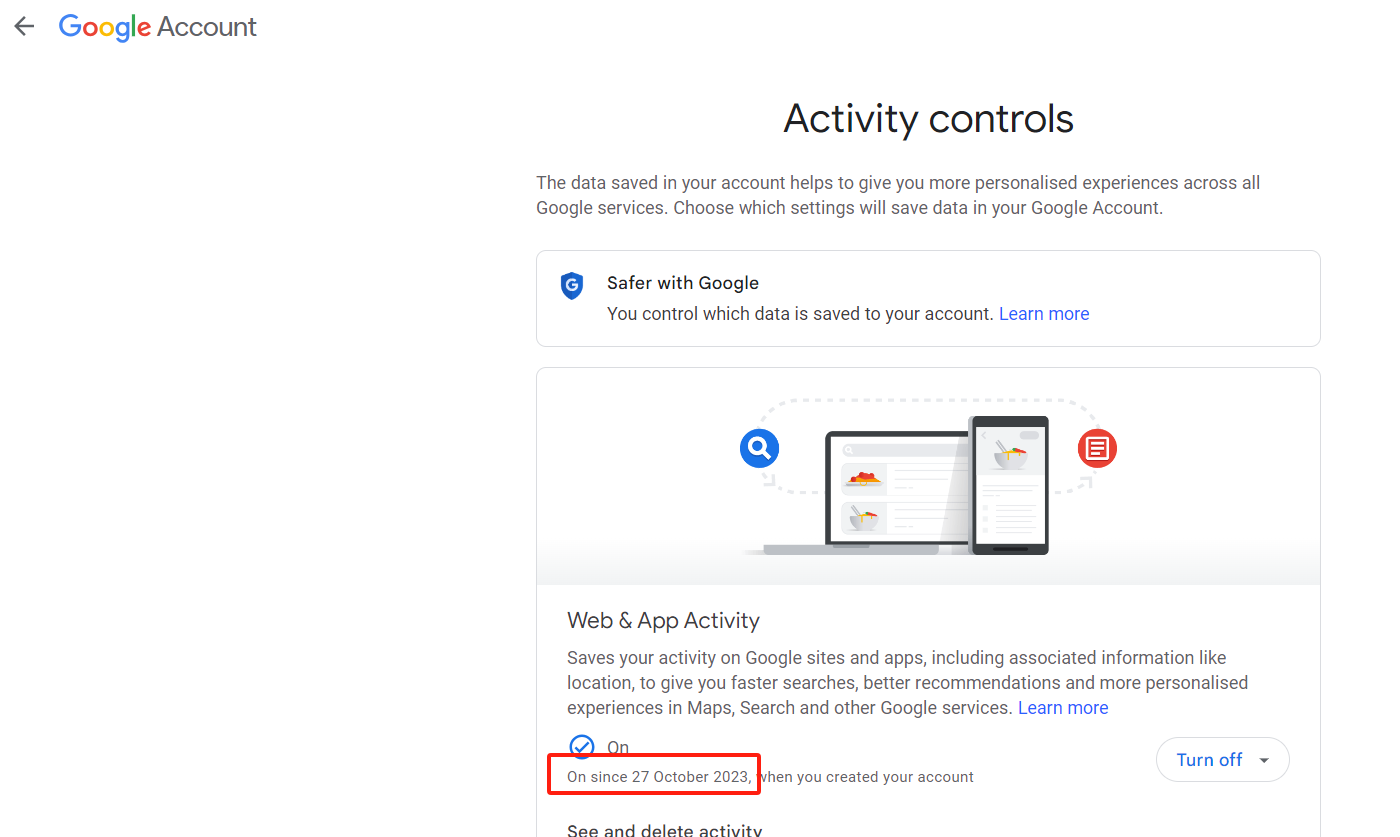The height and width of the screenshot is (837, 1400).
Task: Open See and delete activity section
Action: pos(664,829)
